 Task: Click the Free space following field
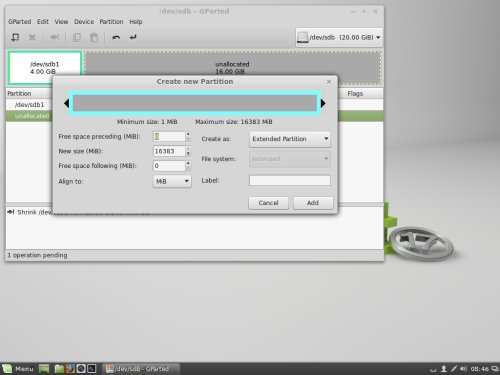click(169, 166)
